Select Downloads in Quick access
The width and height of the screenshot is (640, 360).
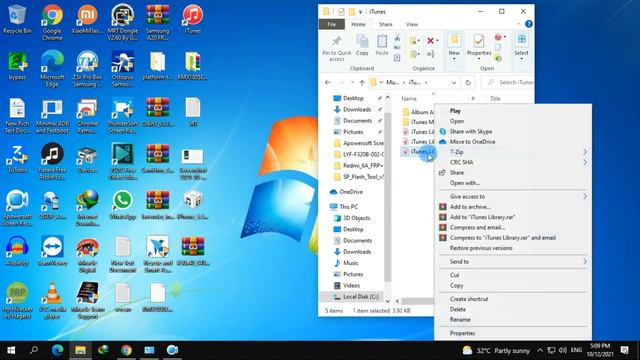tap(357, 109)
